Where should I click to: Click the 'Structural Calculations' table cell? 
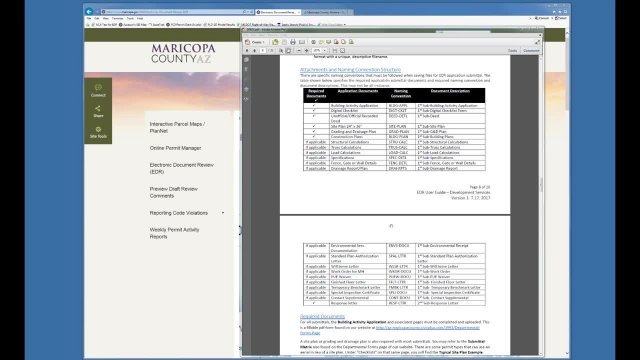pos(358,142)
